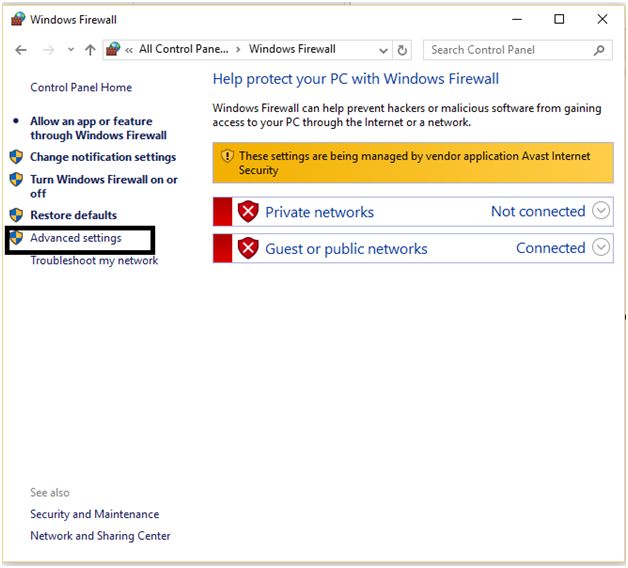The image size is (628, 568).
Task: Click the Windows Firewall breadcrumb segment
Action: [292, 49]
